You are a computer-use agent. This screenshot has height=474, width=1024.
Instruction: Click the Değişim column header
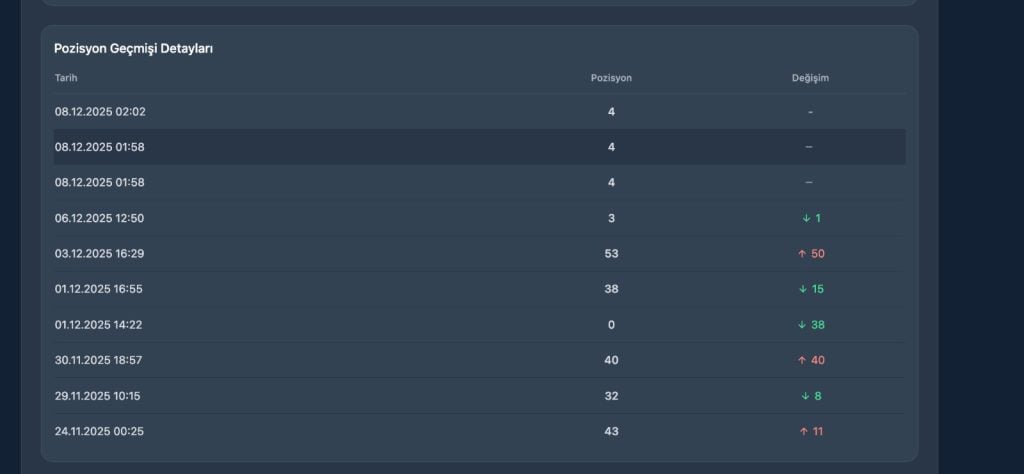(810, 78)
